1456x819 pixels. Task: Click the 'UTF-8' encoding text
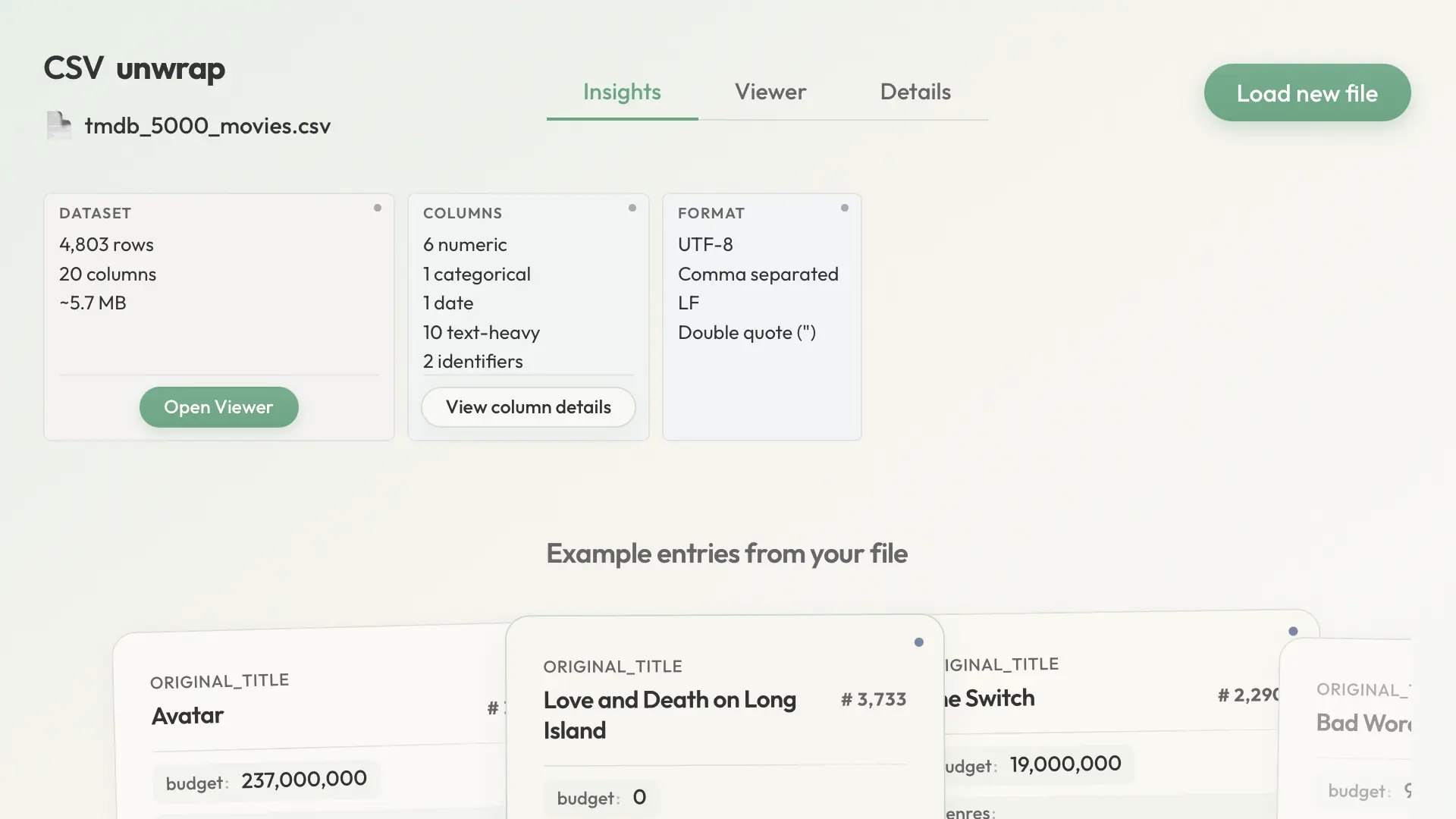click(x=705, y=244)
